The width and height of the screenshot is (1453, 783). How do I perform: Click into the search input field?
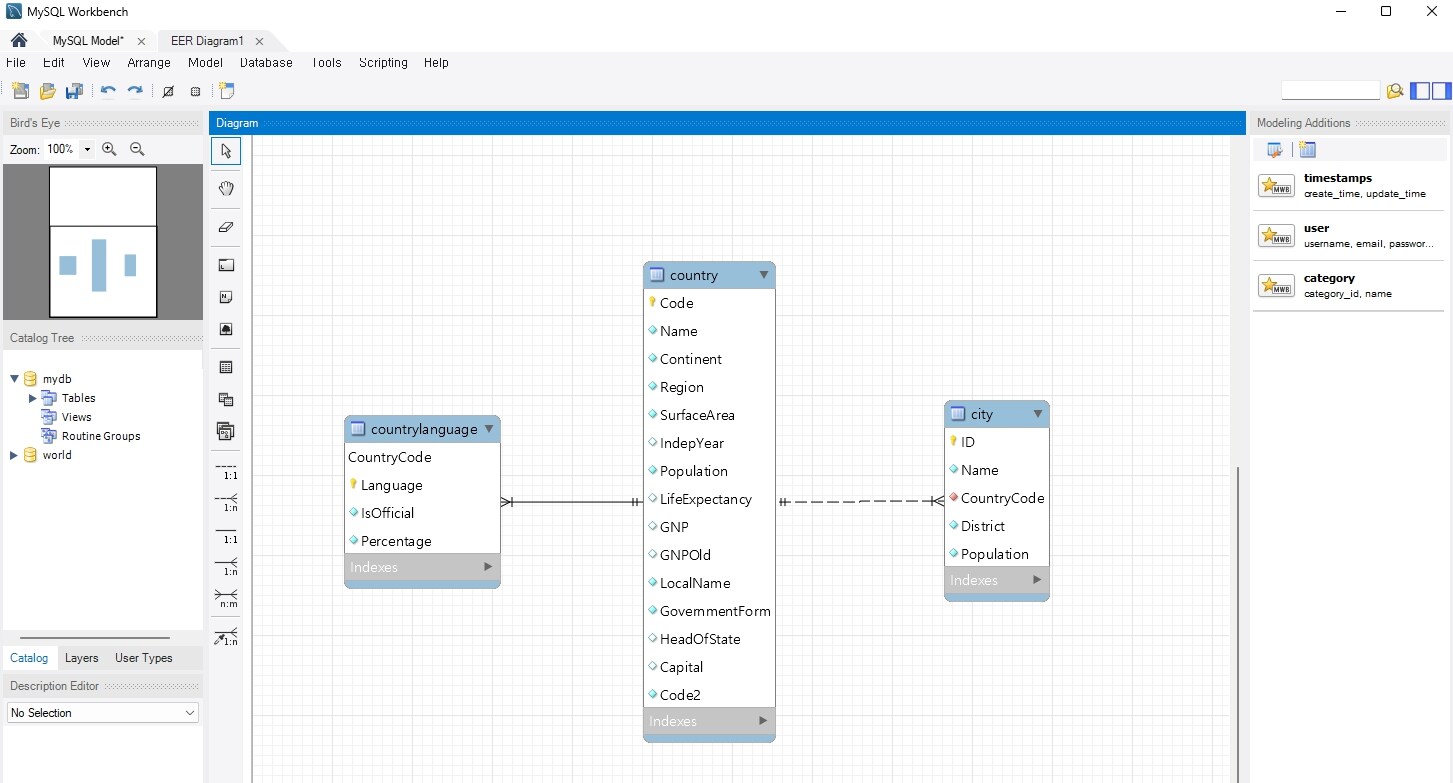coord(1330,91)
